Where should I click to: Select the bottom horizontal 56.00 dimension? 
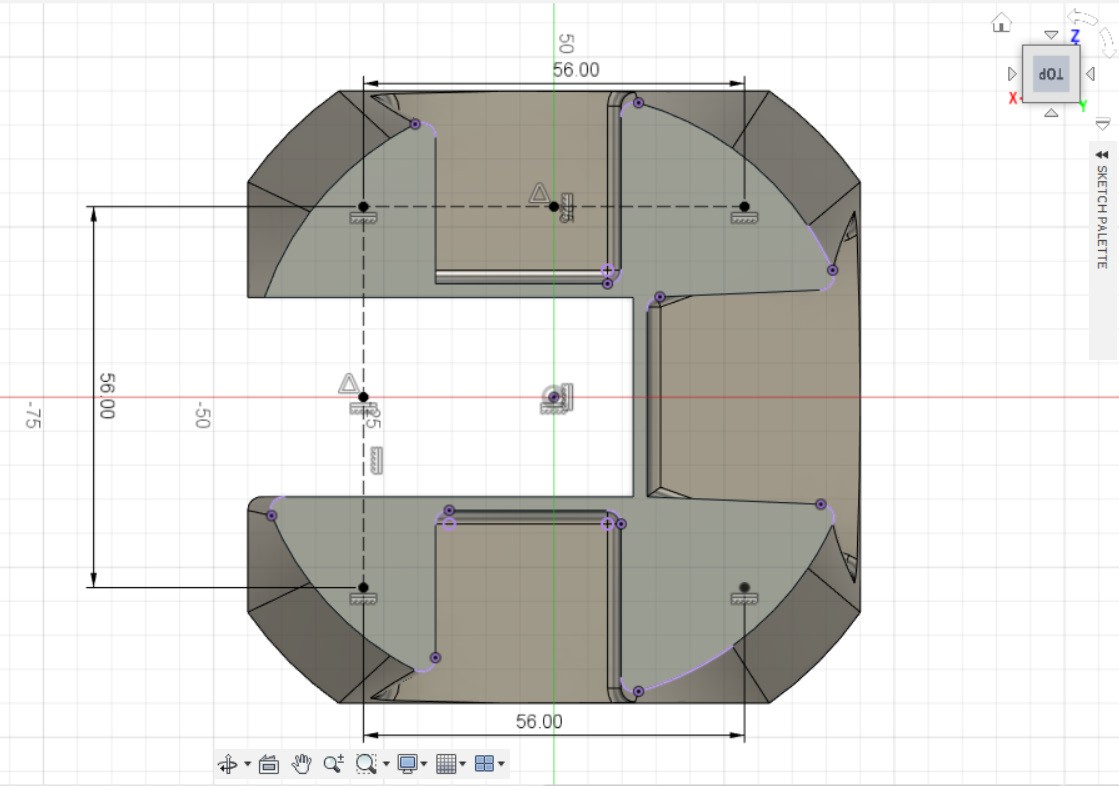click(539, 722)
